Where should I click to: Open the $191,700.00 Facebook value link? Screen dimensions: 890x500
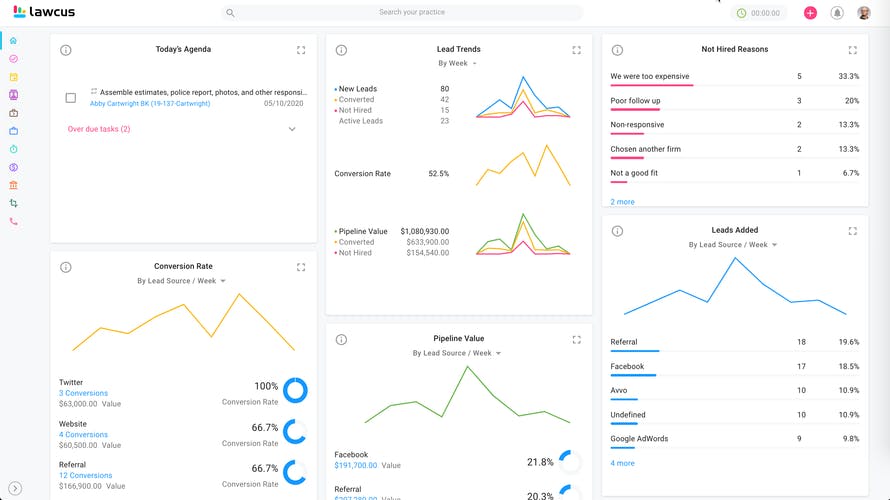356,465
